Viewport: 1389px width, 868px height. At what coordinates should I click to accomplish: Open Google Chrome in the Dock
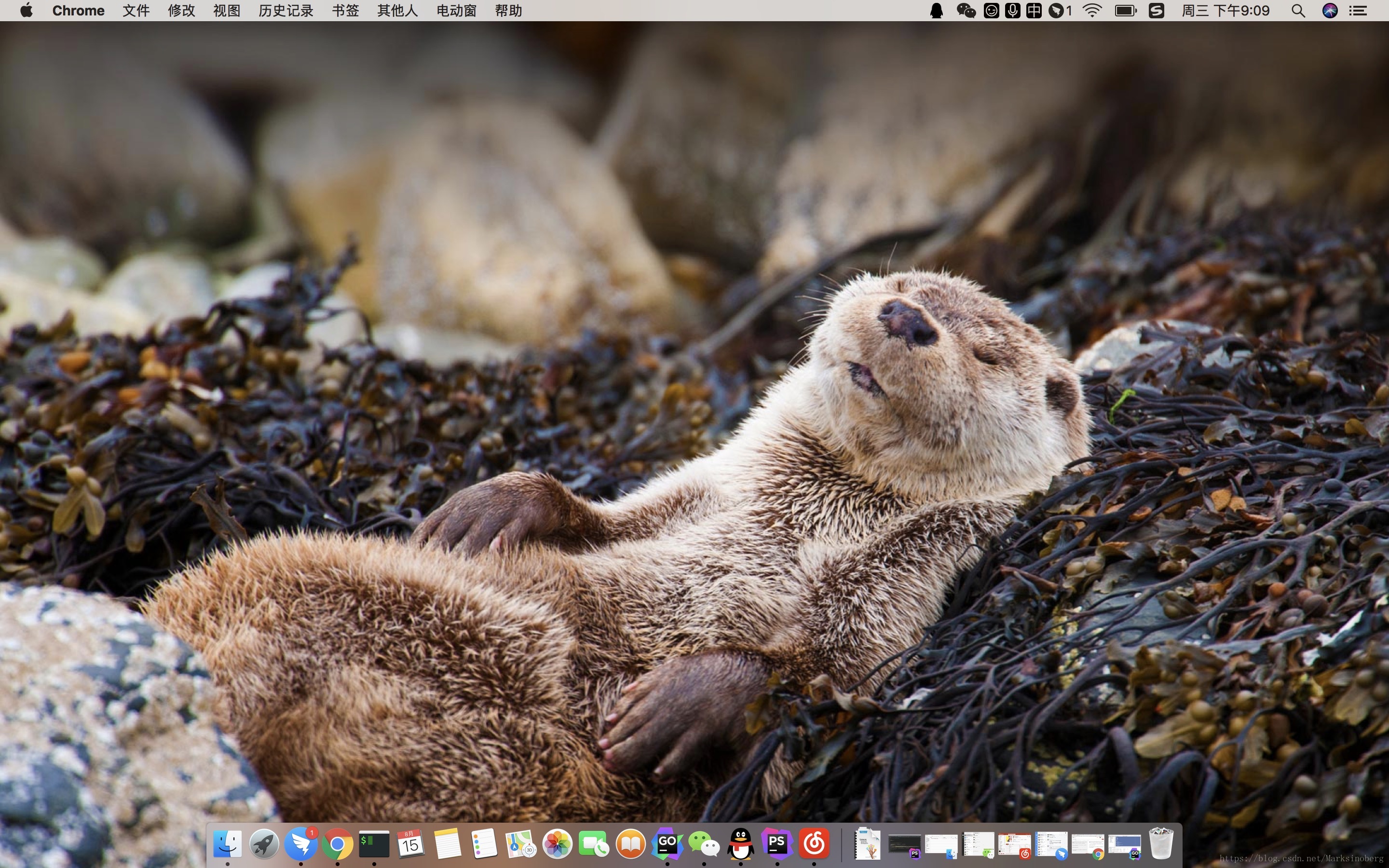(x=338, y=844)
